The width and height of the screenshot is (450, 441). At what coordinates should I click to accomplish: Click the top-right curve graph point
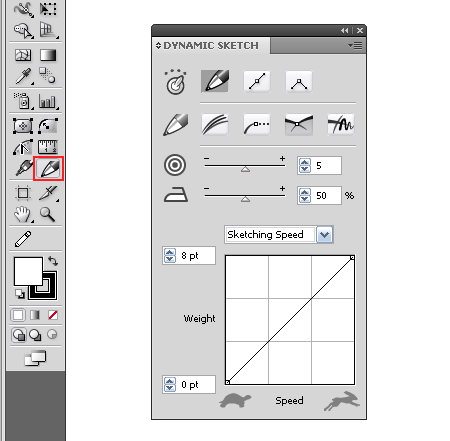coord(352,258)
